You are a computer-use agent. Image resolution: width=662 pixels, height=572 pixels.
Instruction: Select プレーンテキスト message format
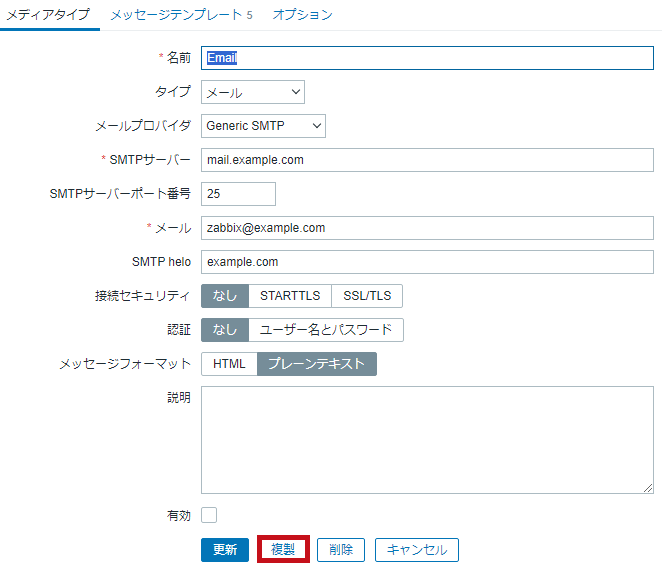click(x=317, y=364)
